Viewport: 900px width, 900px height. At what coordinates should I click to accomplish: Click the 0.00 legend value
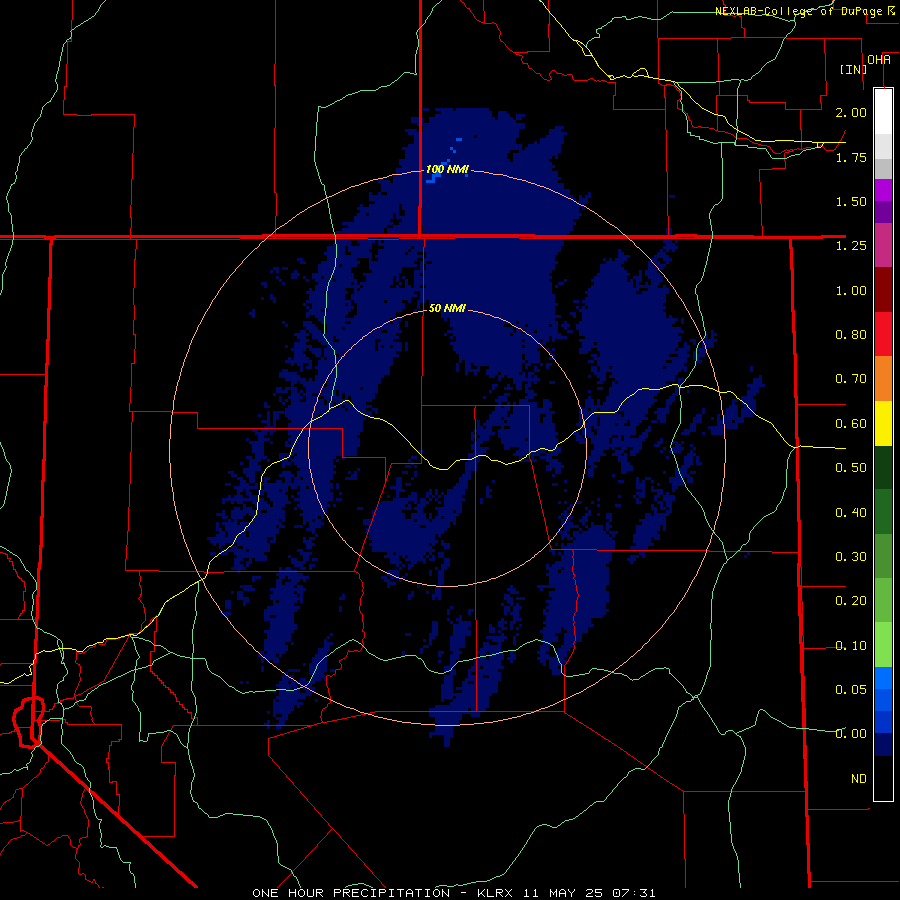pyautogui.click(x=851, y=734)
